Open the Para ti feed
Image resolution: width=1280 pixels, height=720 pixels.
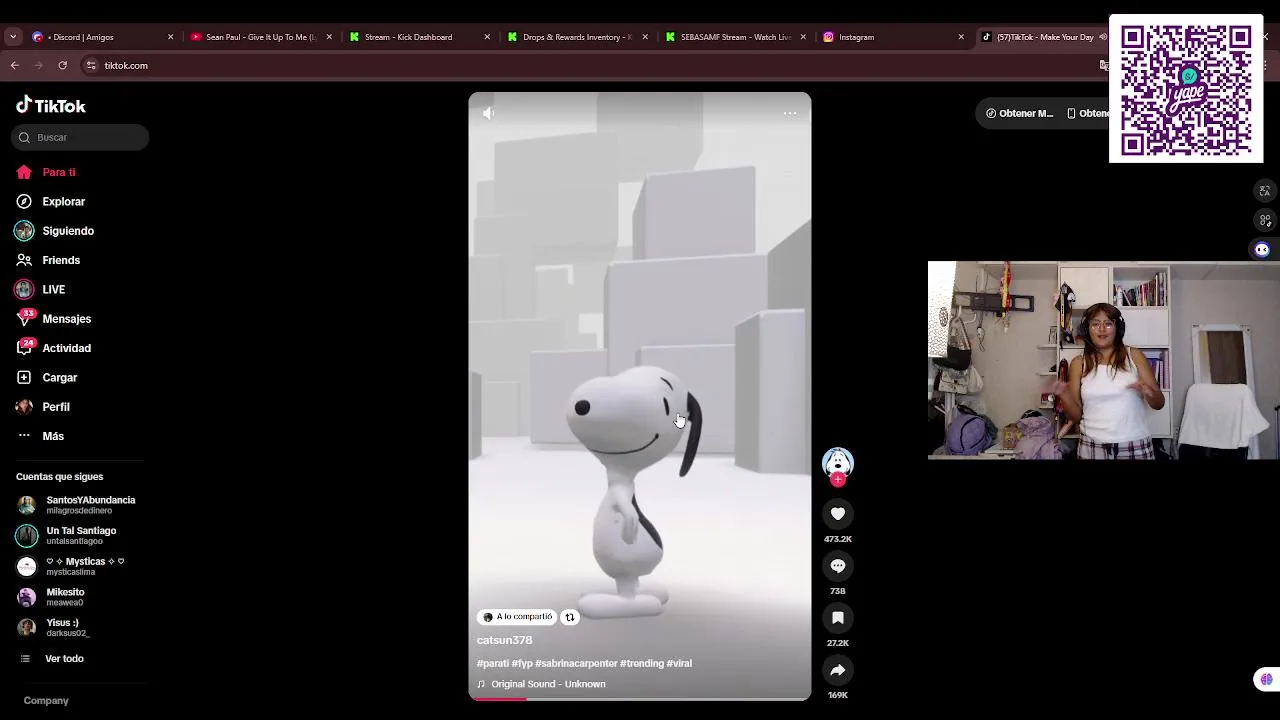pos(58,172)
